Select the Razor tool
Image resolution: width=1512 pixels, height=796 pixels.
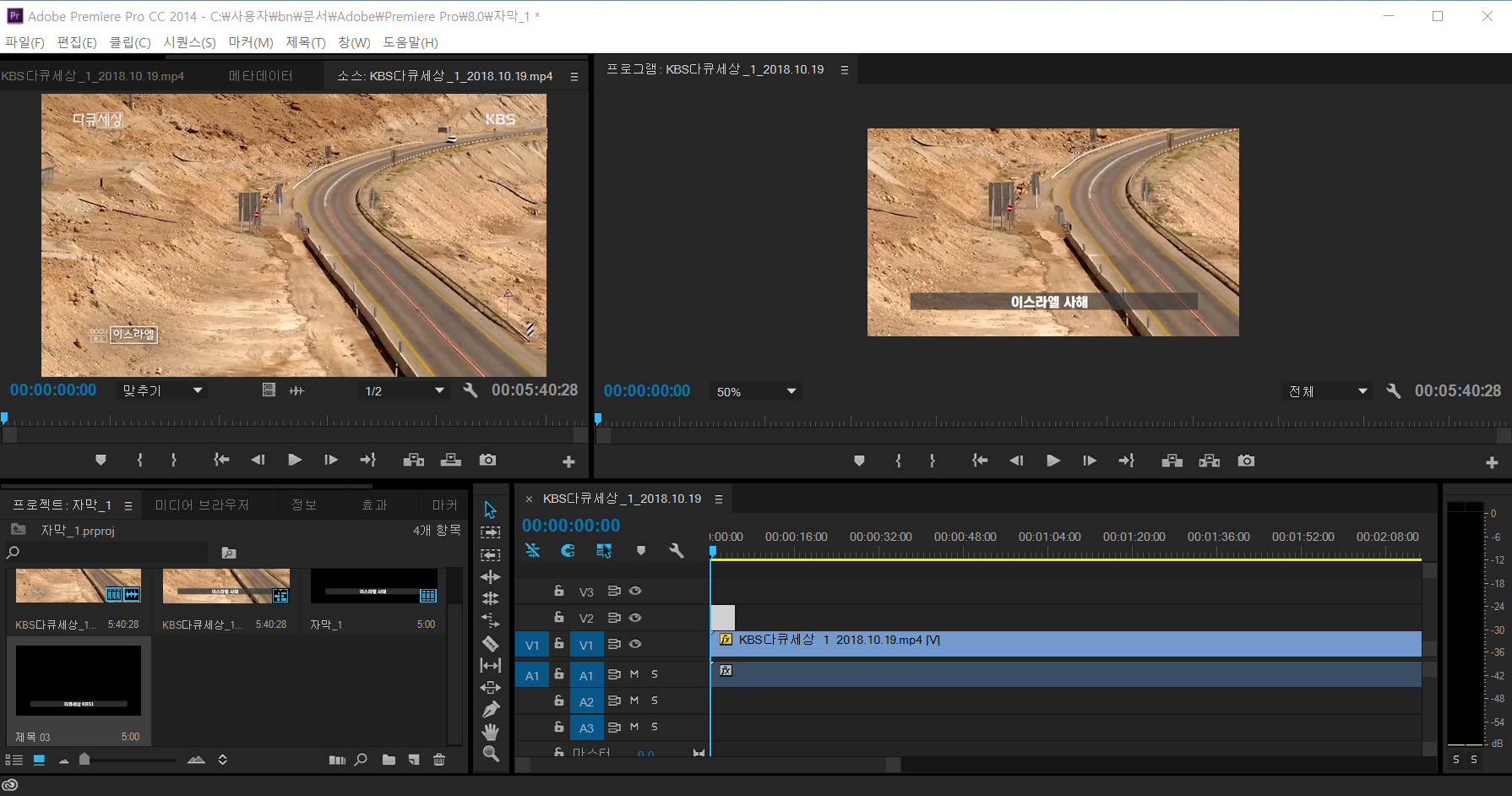pyautogui.click(x=490, y=643)
